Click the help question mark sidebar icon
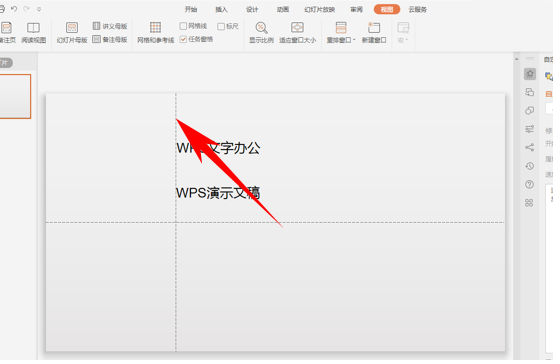 [530, 184]
